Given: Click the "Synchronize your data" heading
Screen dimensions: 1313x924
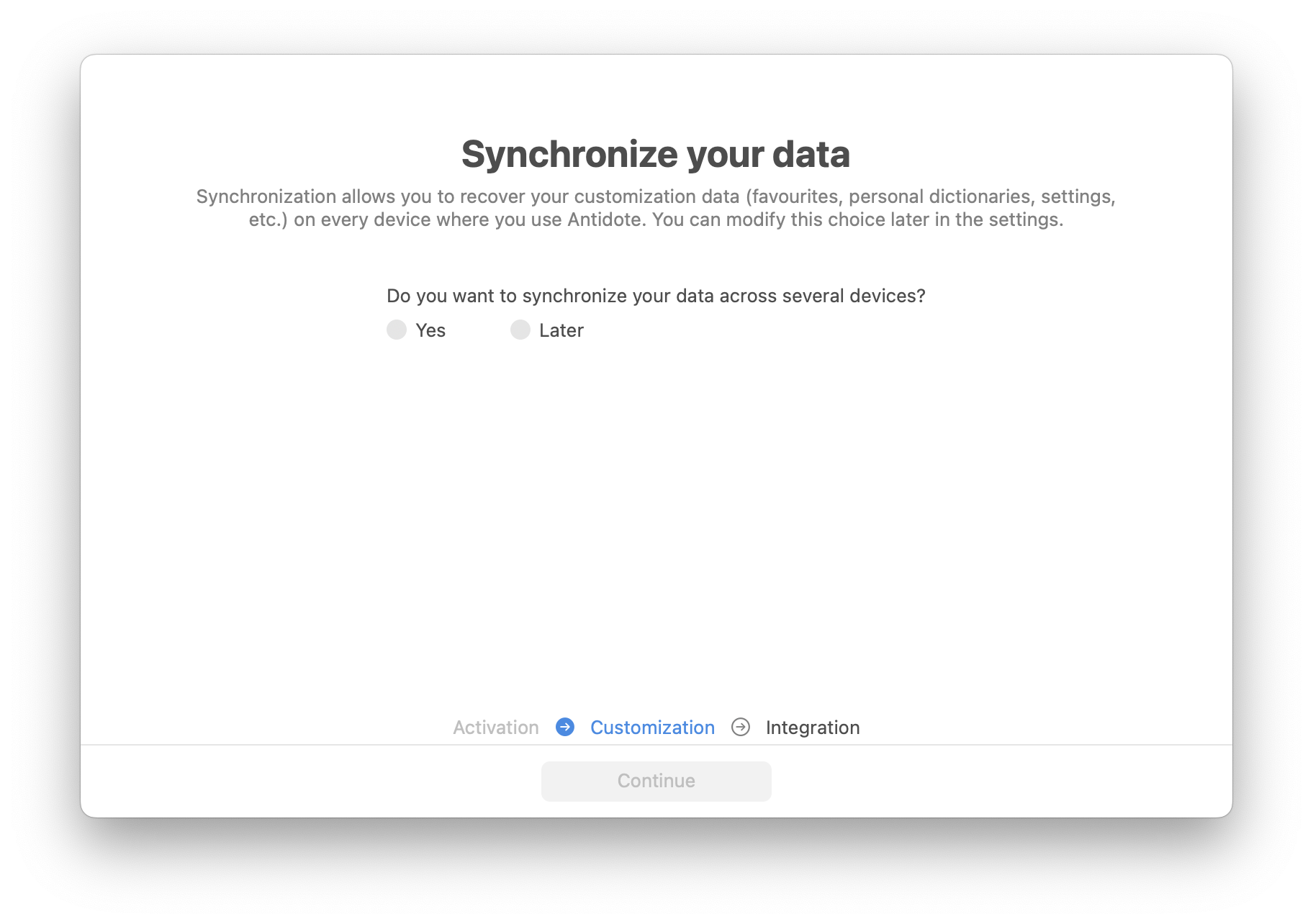Looking at the screenshot, I should point(656,154).
